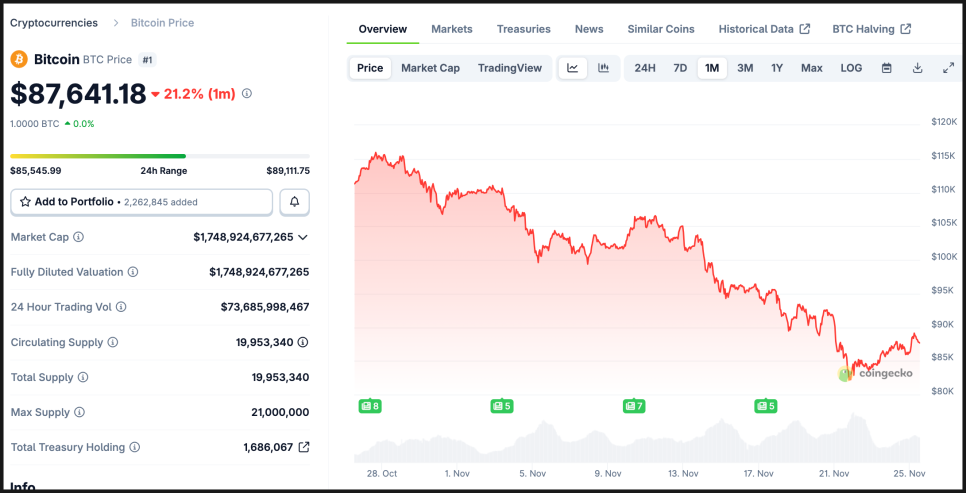Click the price alert bell icon
This screenshot has height=493, width=966.
(294, 202)
